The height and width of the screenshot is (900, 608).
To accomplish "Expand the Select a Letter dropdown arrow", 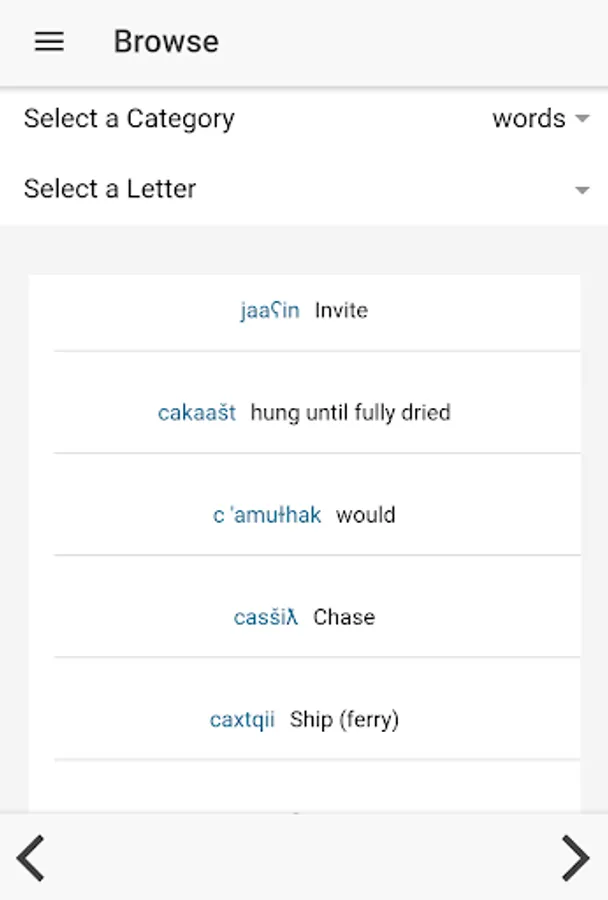I will pyautogui.click(x=582, y=190).
